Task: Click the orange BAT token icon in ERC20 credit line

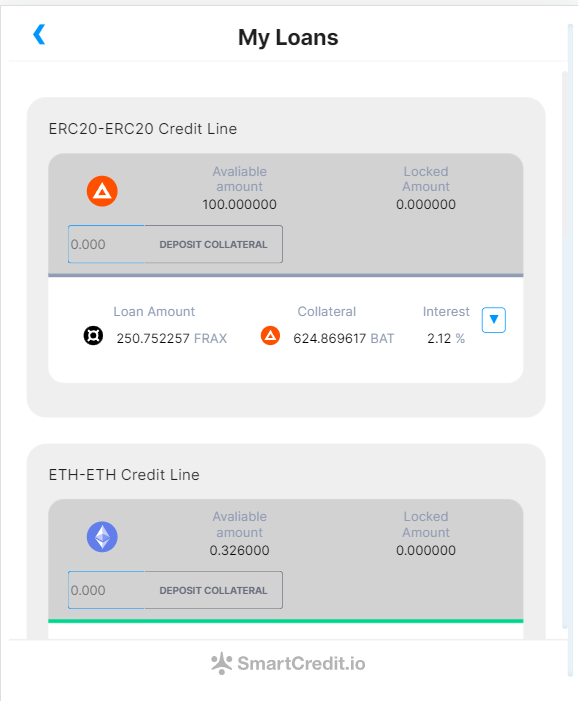Action: coord(102,191)
